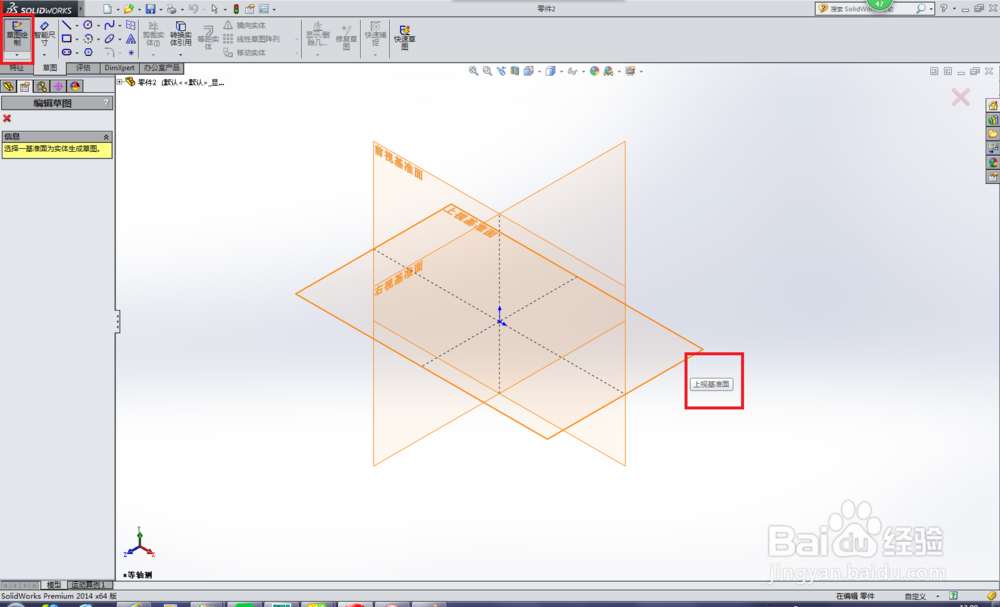Select the 智能尺寸 smart dimension tool
This screenshot has width=1000, height=607.
click(45, 33)
